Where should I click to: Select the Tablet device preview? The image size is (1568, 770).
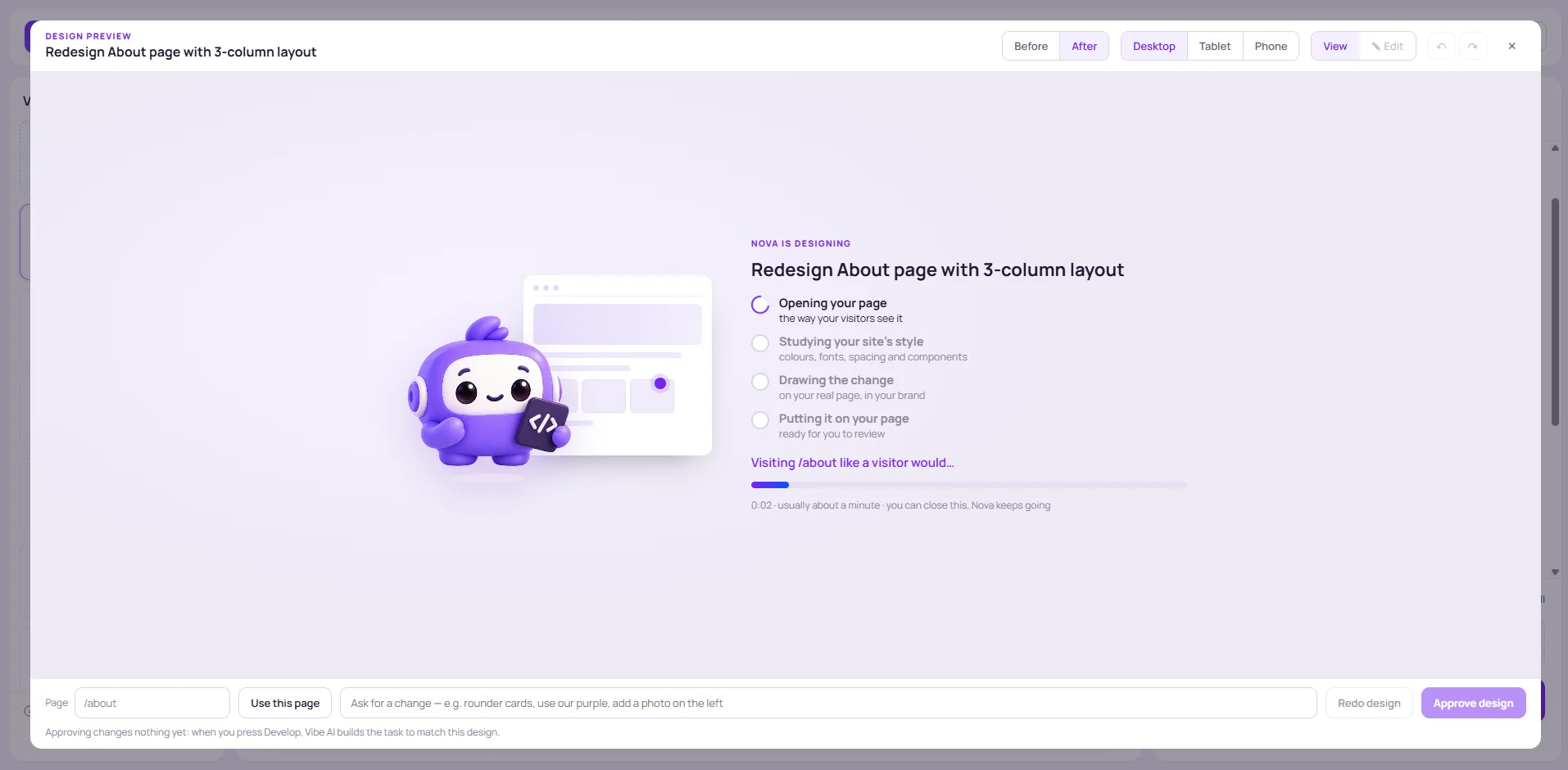click(x=1215, y=46)
